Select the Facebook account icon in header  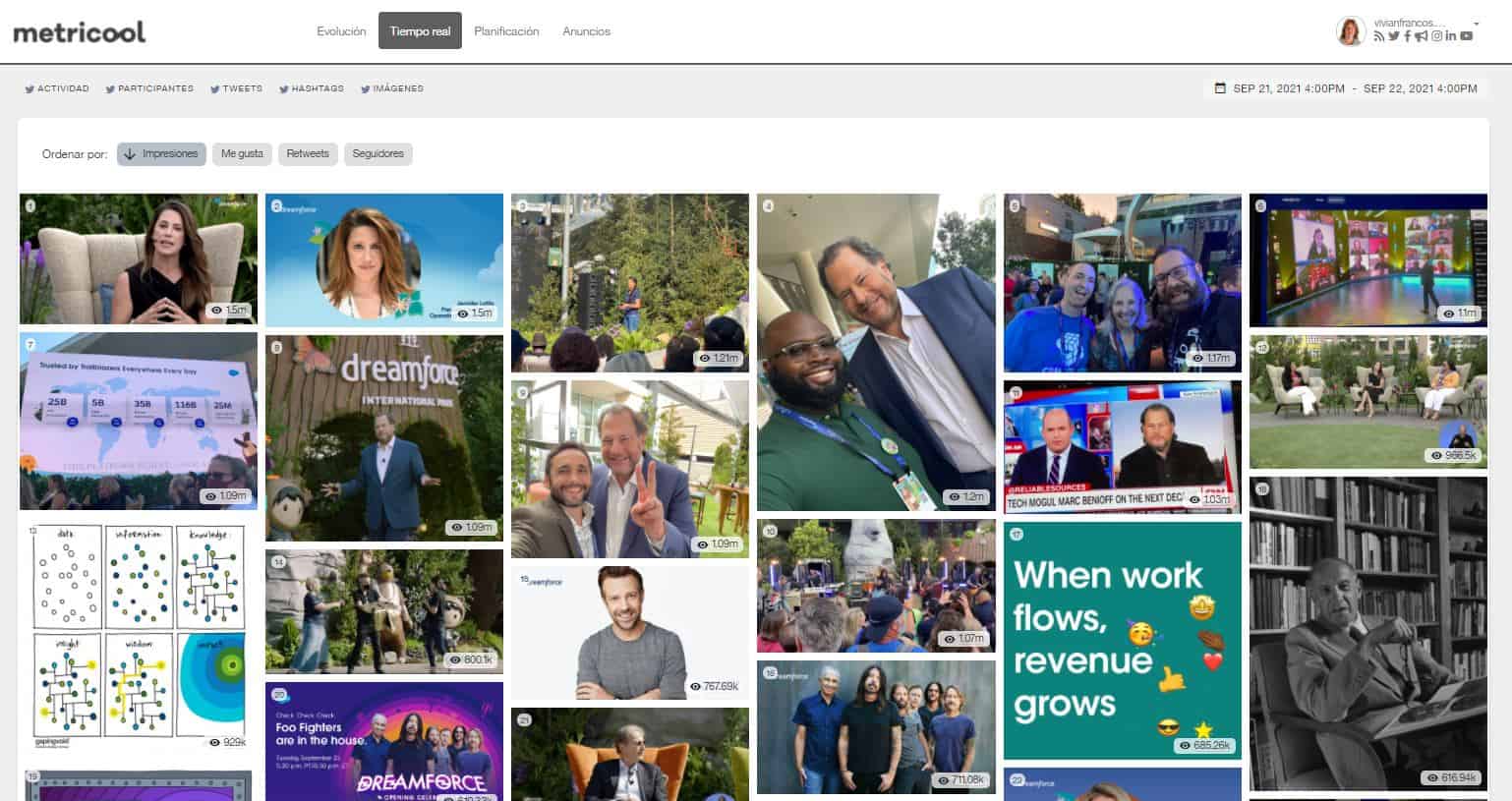[x=1408, y=36]
